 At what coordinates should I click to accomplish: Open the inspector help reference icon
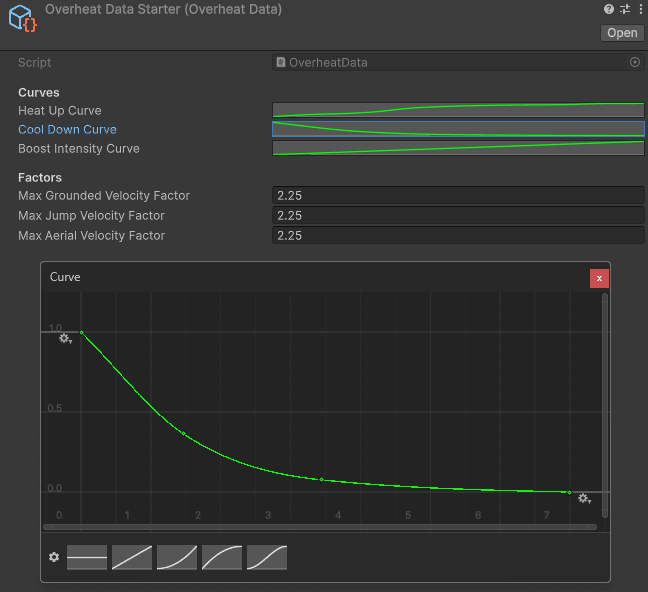(608, 9)
